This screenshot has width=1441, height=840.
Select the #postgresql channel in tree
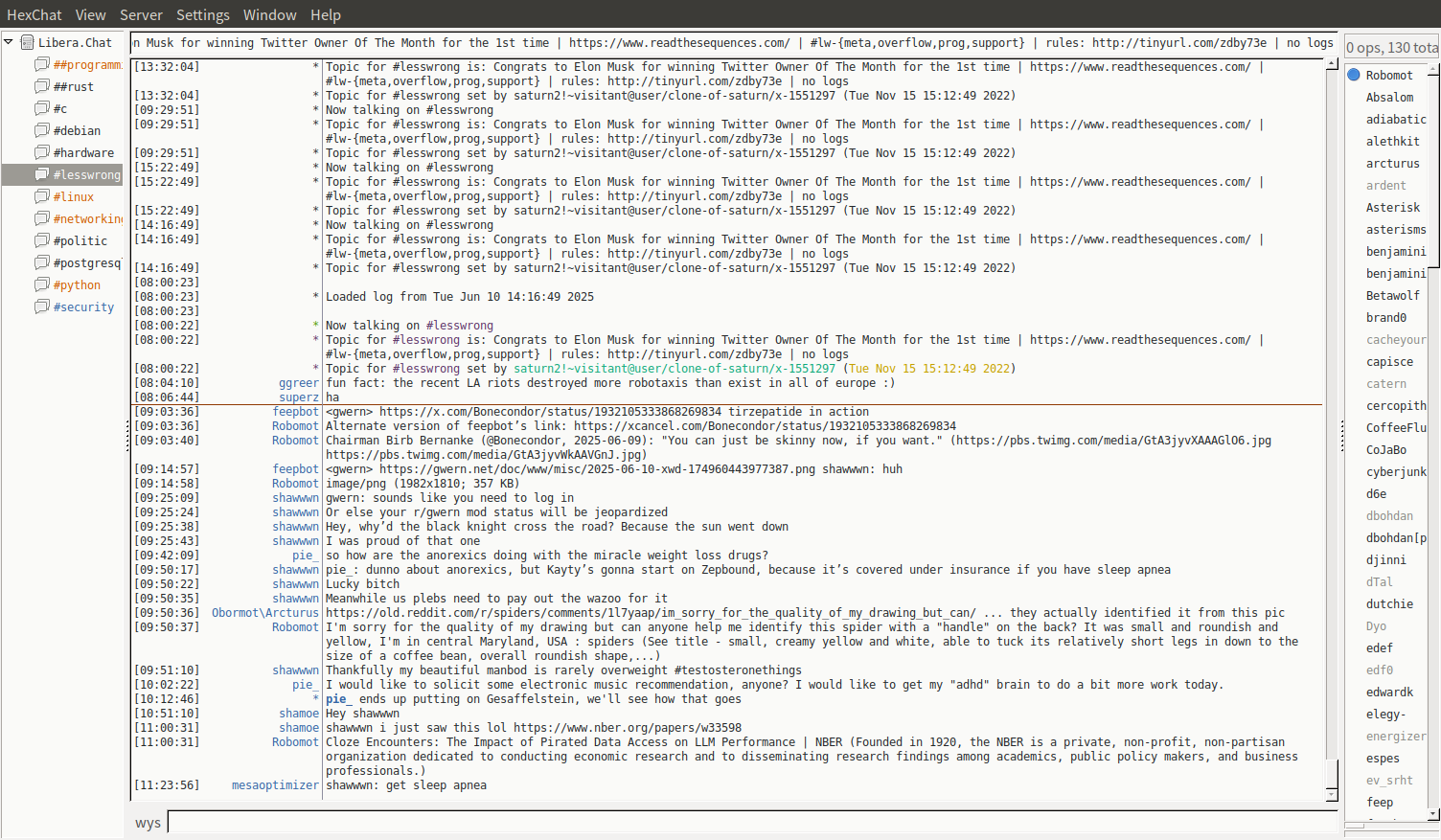click(x=86, y=262)
